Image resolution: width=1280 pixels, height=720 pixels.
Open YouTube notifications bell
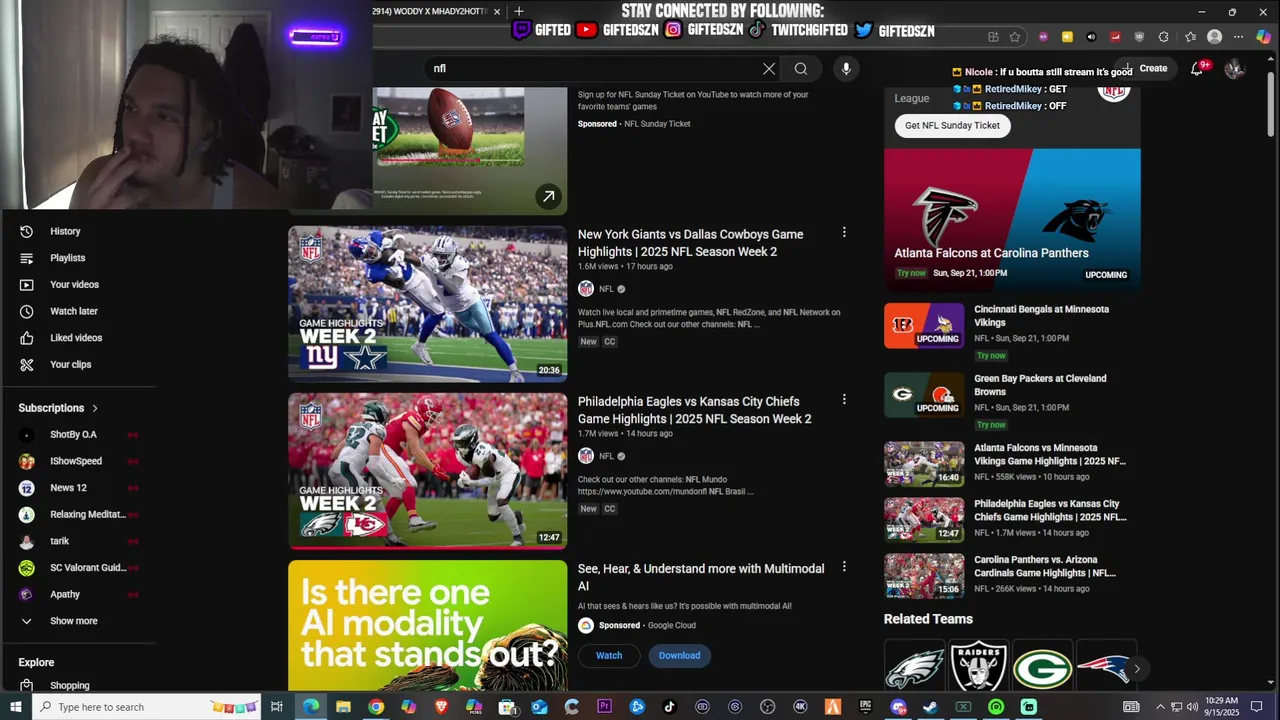click(1197, 68)
